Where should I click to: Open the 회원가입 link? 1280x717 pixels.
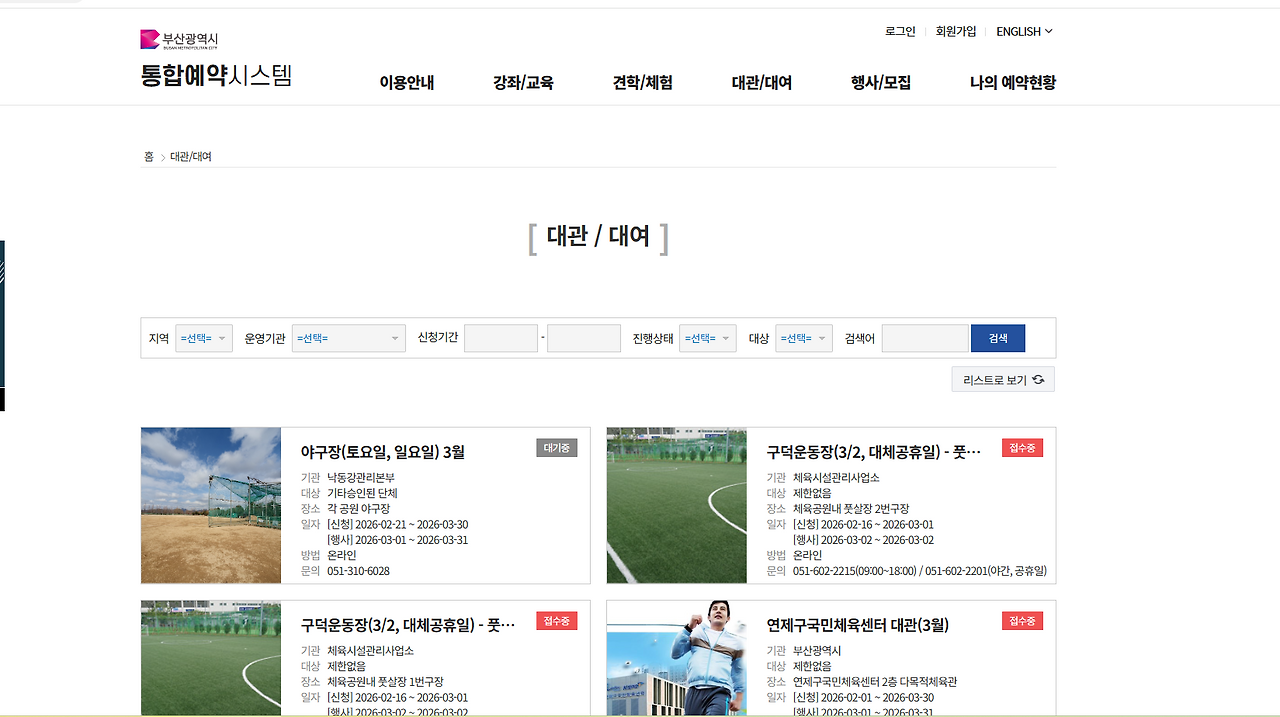956,31
